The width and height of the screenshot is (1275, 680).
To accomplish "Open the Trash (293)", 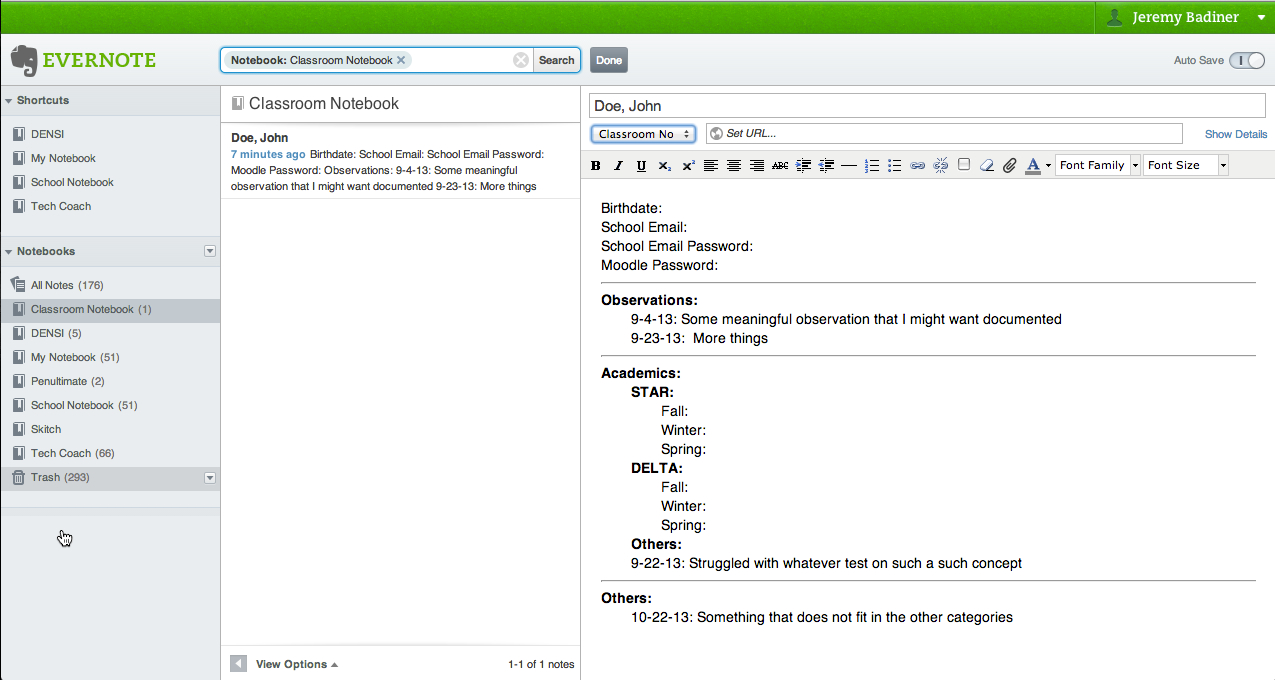I will pyautogui.click(x=110, y=478).
